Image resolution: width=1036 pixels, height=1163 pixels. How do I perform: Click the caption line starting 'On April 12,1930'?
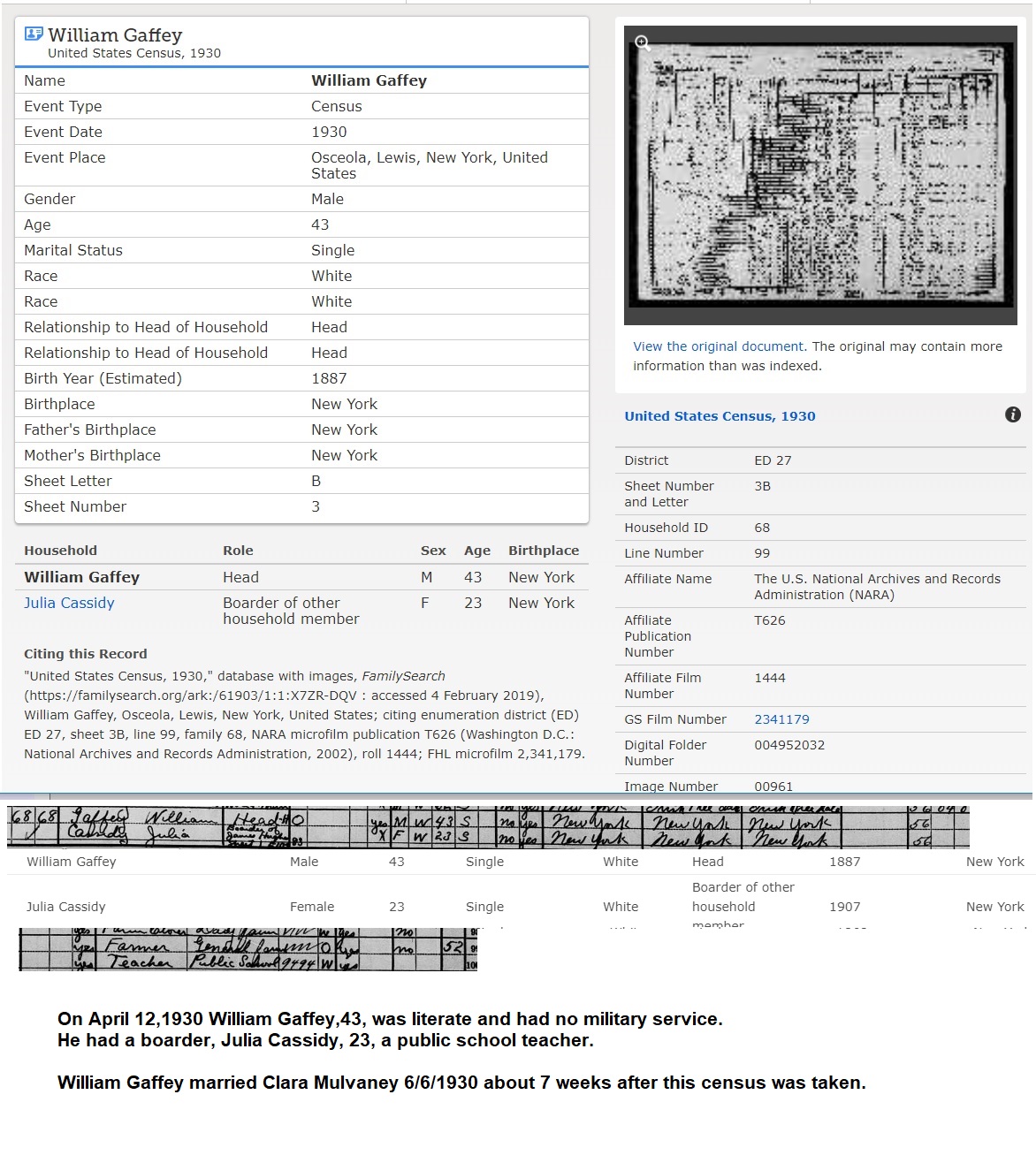point(390,1019)
